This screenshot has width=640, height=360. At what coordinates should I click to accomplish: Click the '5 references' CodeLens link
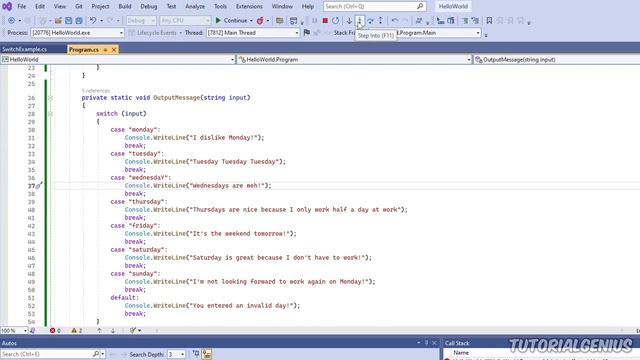point(96,91)
